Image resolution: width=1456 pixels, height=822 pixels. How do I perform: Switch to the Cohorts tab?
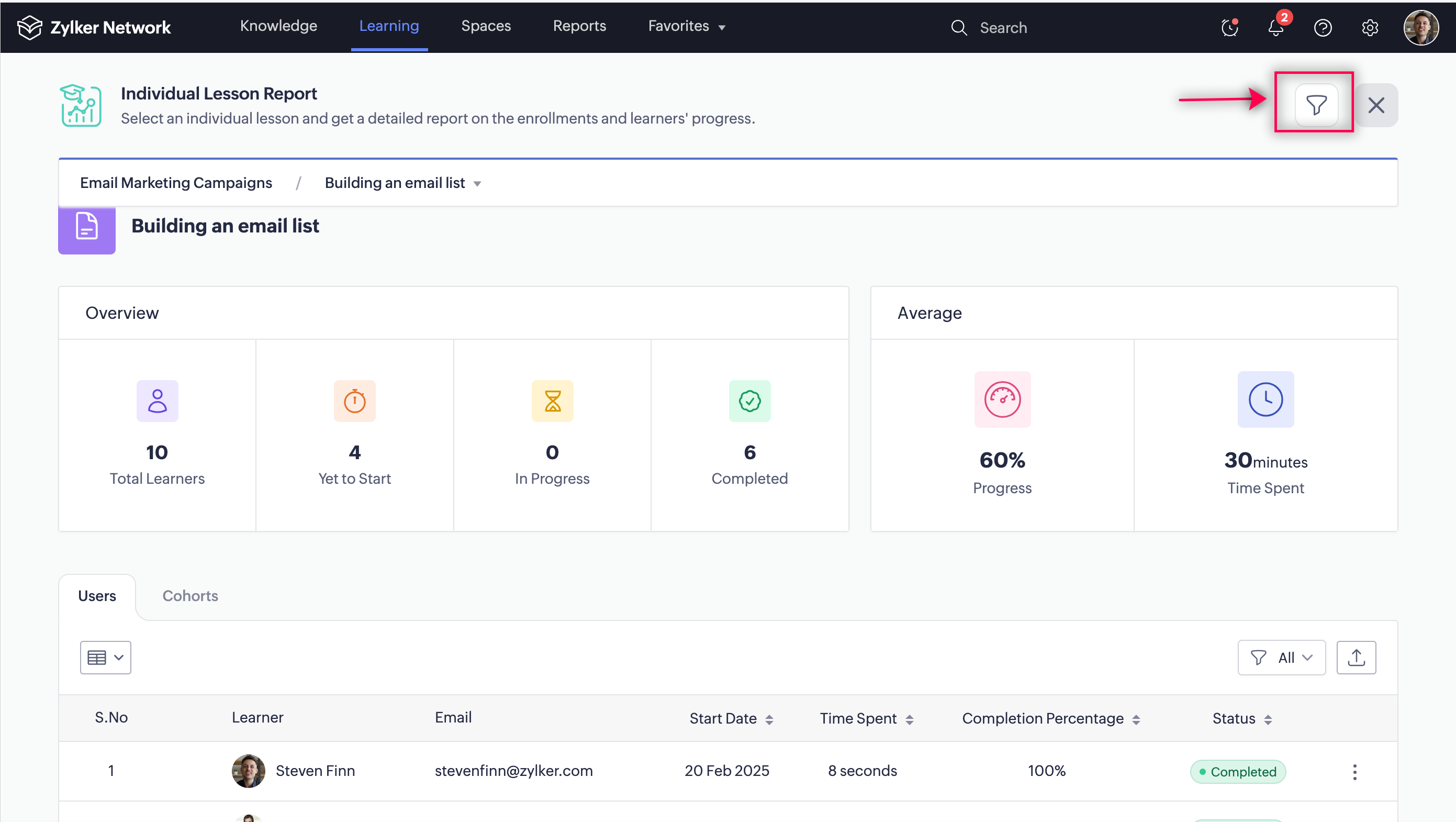coord(190,596)
